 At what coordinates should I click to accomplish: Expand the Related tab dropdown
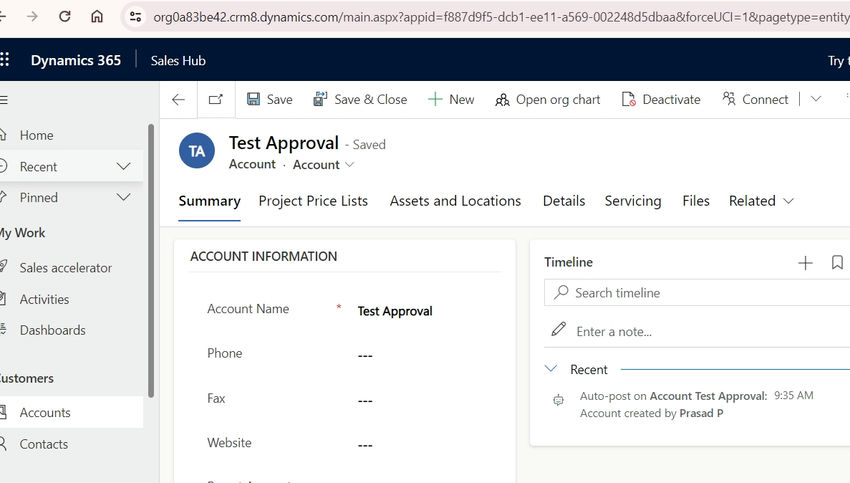[x=761, y=201]
